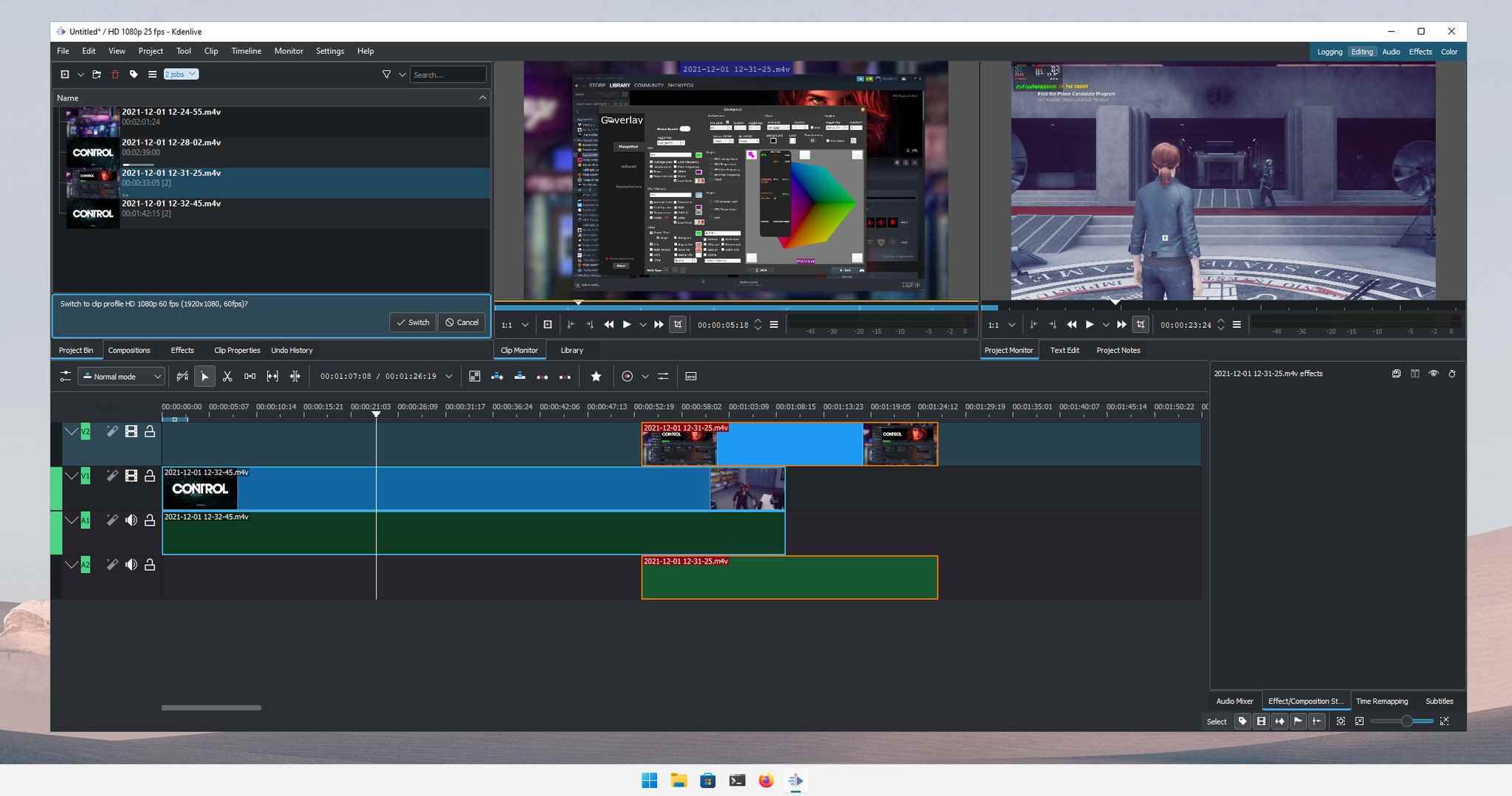Fast forward in the Clip Monitor

(659, 325)
